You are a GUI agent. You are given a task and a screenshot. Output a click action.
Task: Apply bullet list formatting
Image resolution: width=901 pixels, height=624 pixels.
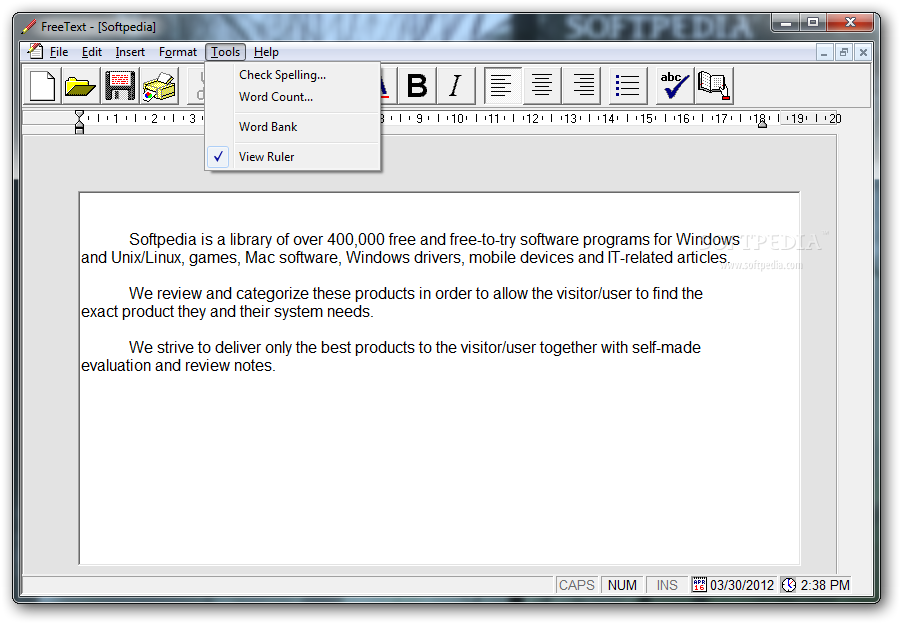tap(627, 86)
